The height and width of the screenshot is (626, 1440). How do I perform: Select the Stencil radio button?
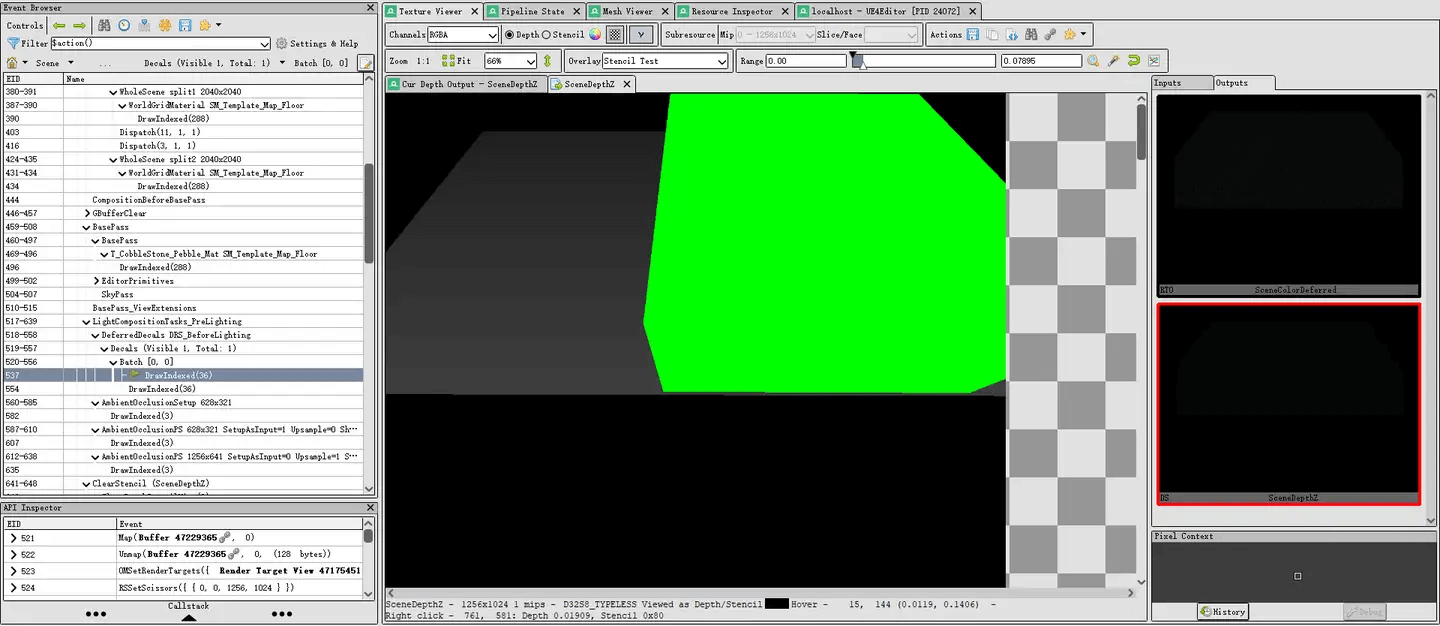click(x=547, y=34)
